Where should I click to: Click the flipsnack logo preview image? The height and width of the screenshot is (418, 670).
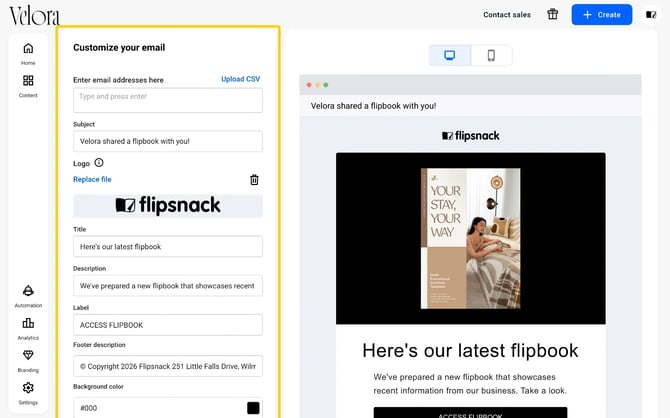click(x=168, y=206)
